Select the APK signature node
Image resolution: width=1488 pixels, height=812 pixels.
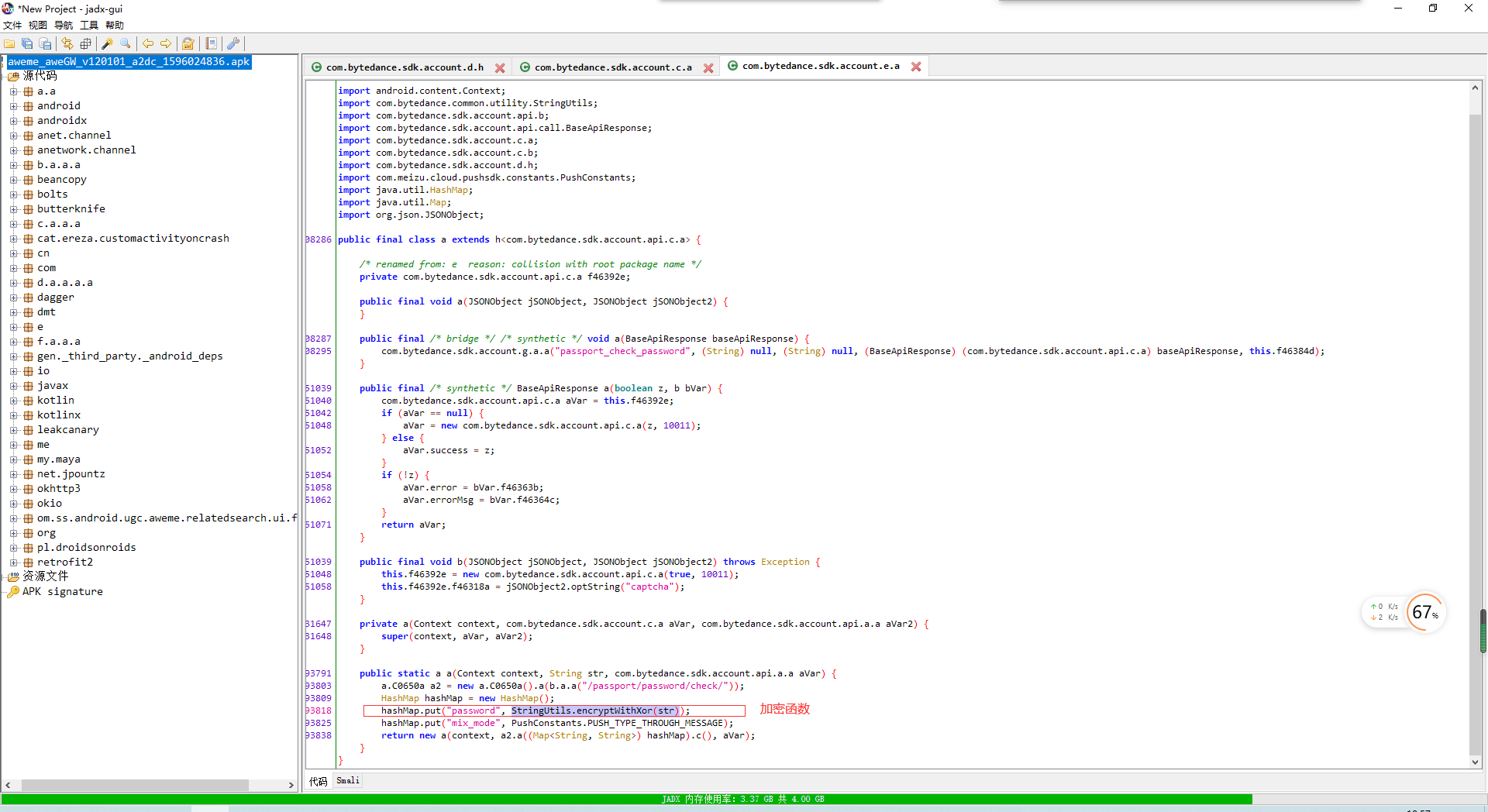point(63,592)
